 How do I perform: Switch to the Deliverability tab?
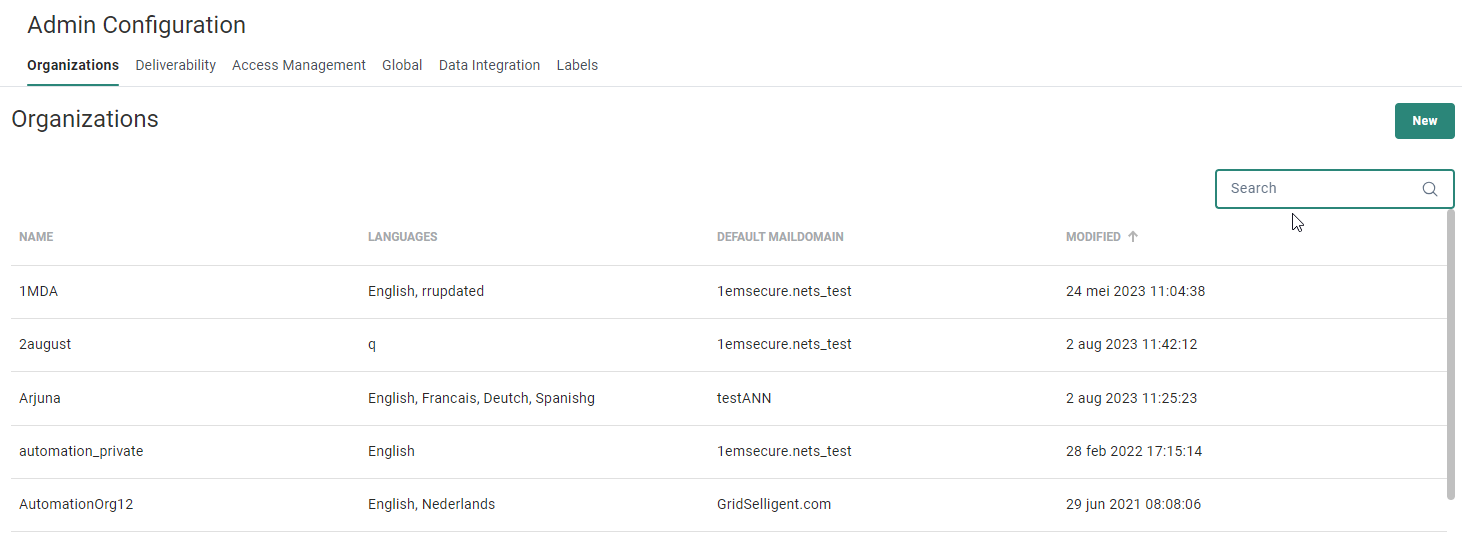click(x=176, y=65)
